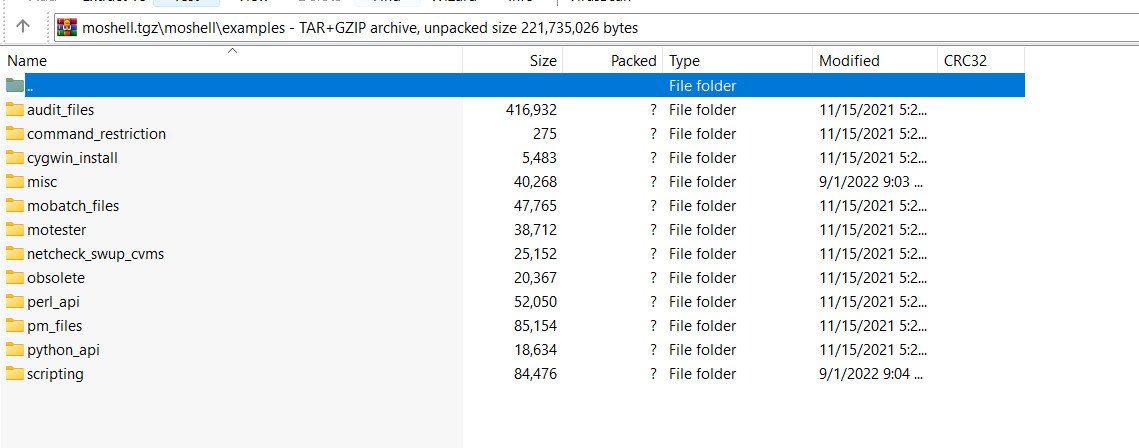Click the archive path address field
Viewport: 1139px width, 448px height.
pyautogui.click(x=596, y=28)
